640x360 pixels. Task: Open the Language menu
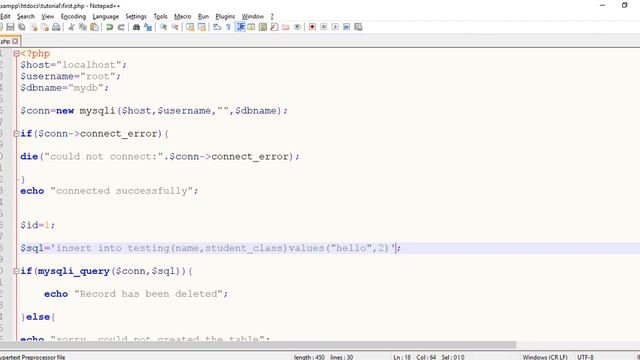(106, 16)
